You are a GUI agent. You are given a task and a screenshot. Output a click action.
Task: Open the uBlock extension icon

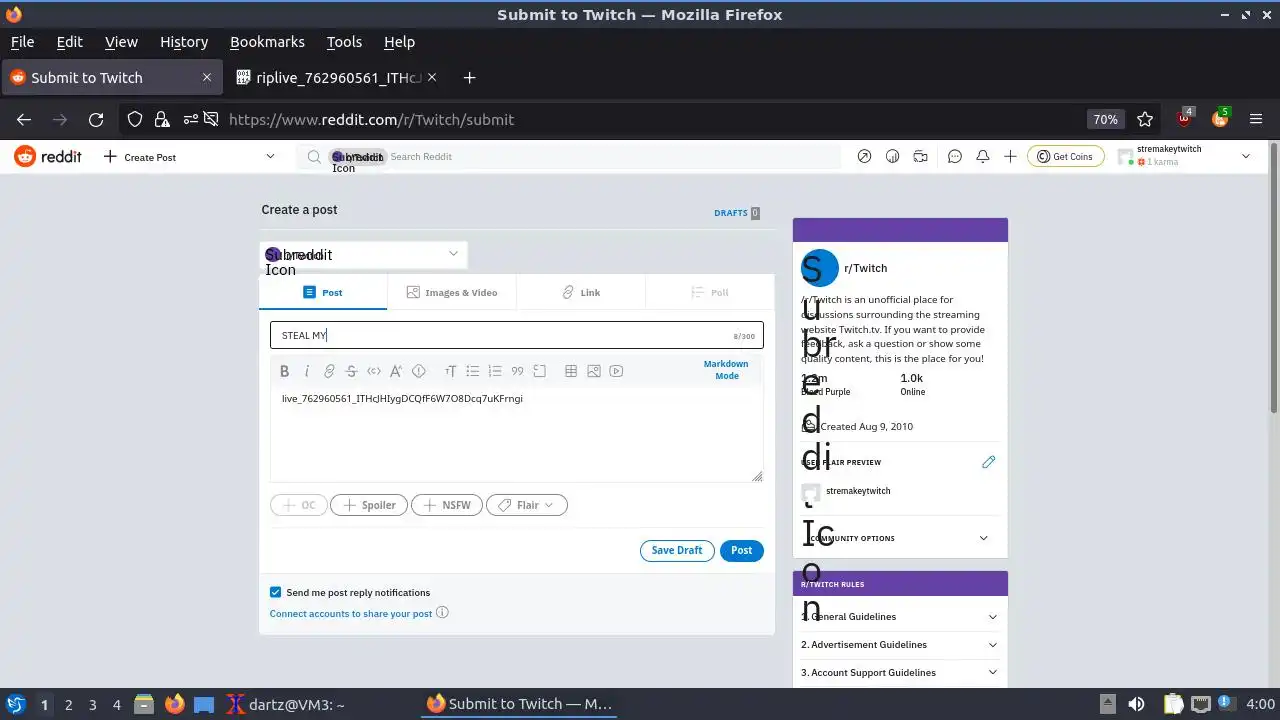click(1185, 118)
